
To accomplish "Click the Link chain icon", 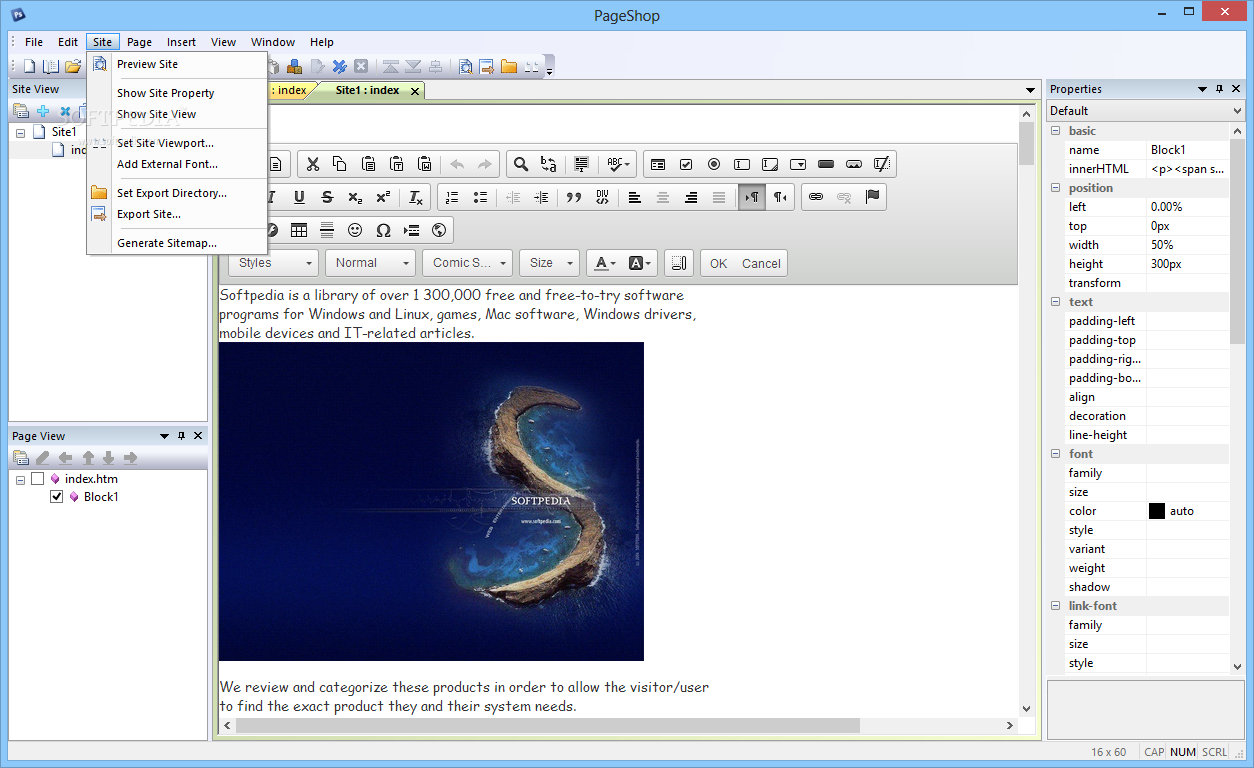I will (816, 197).
